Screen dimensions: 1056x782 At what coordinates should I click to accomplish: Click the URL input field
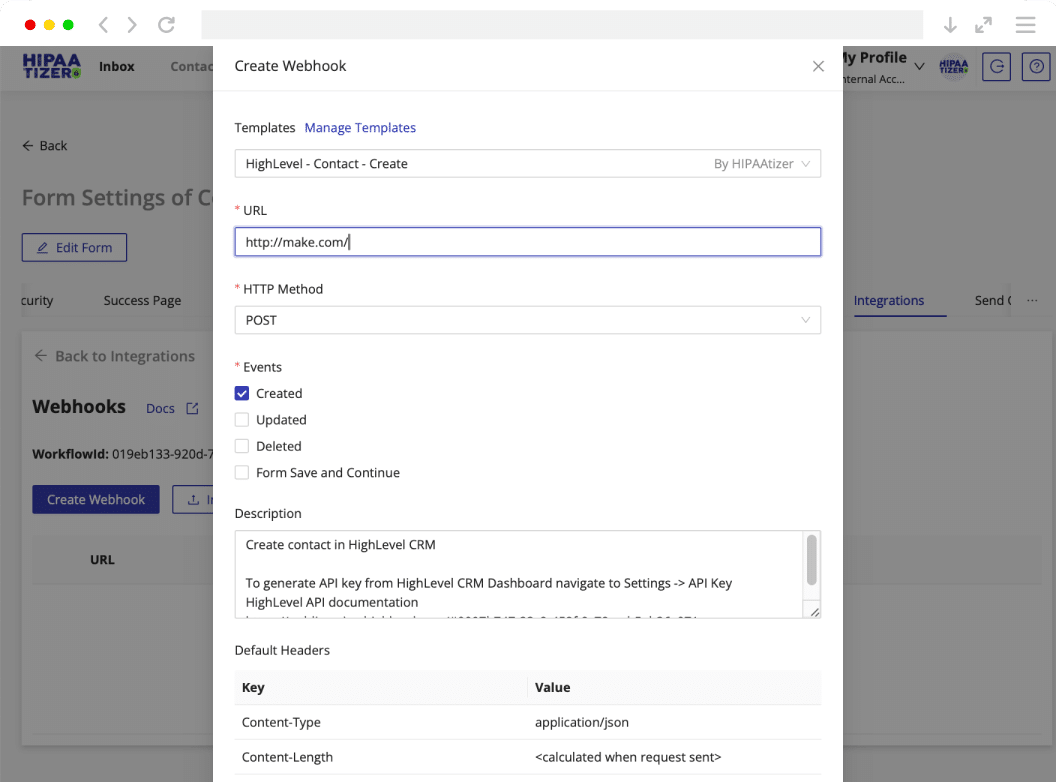click(527, 242)
